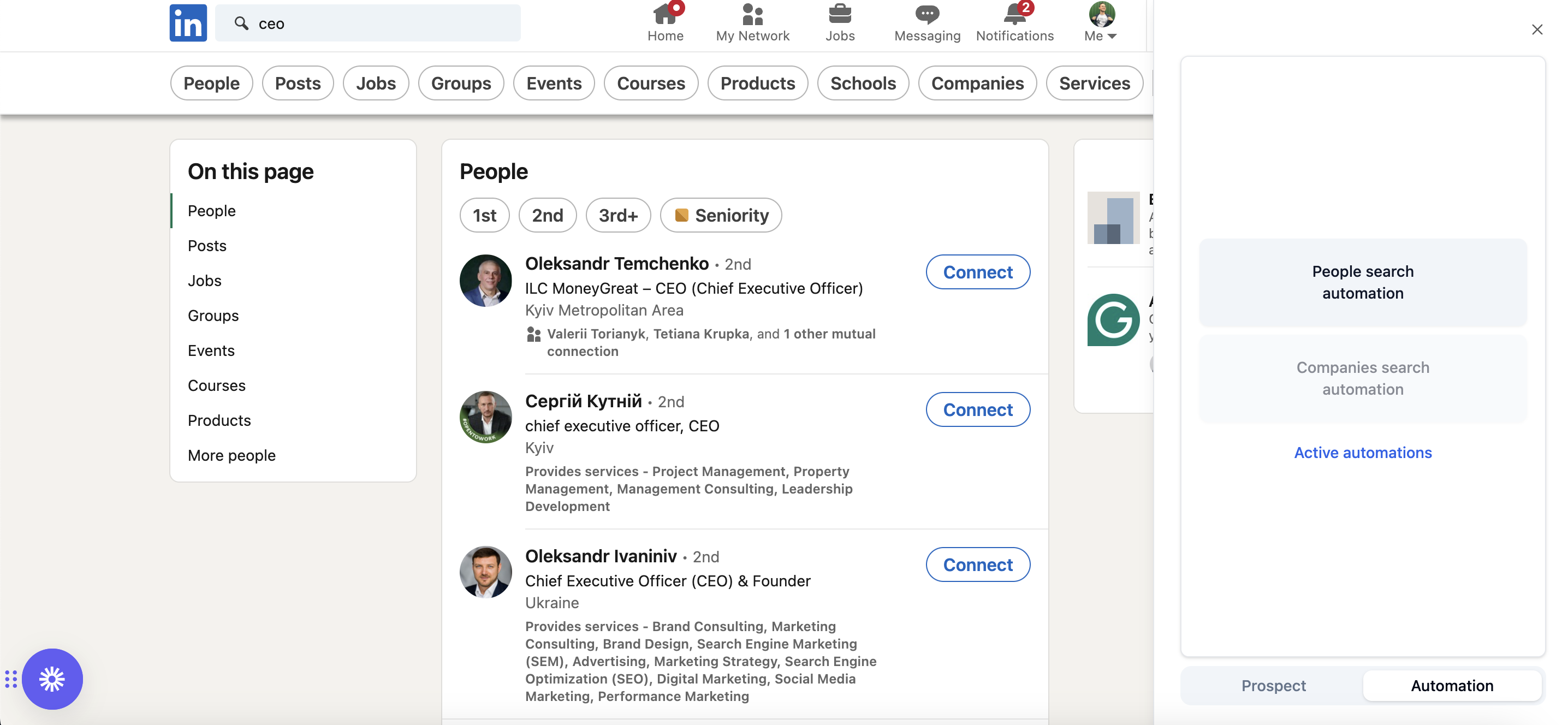Close the automation side panel
The image size is (1568, 725).
1536,29
